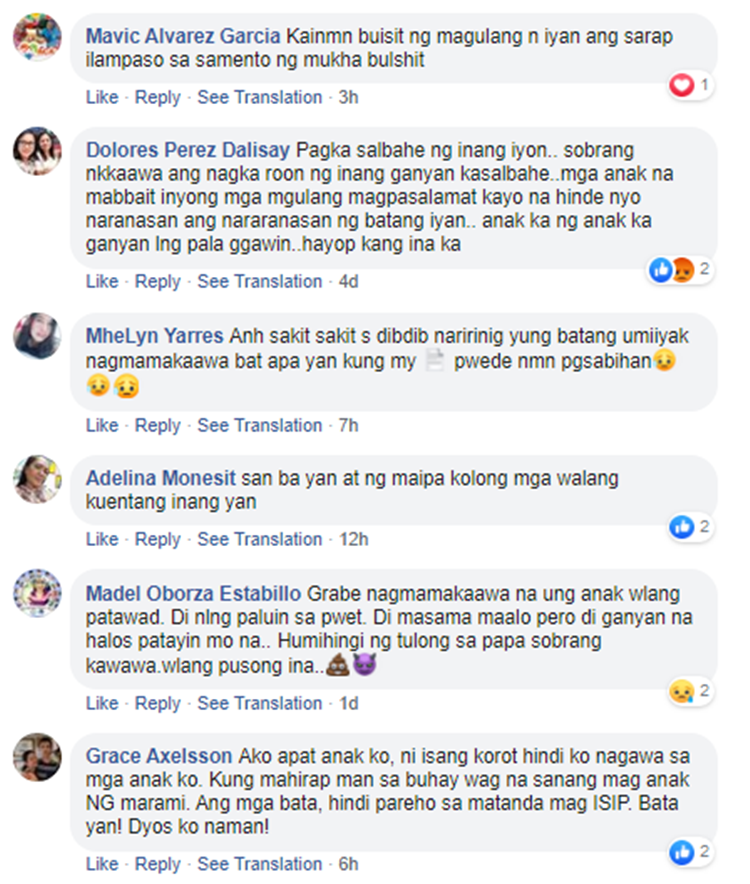Click the 4d timestamp on Dolores' comment

coord(348,281)
